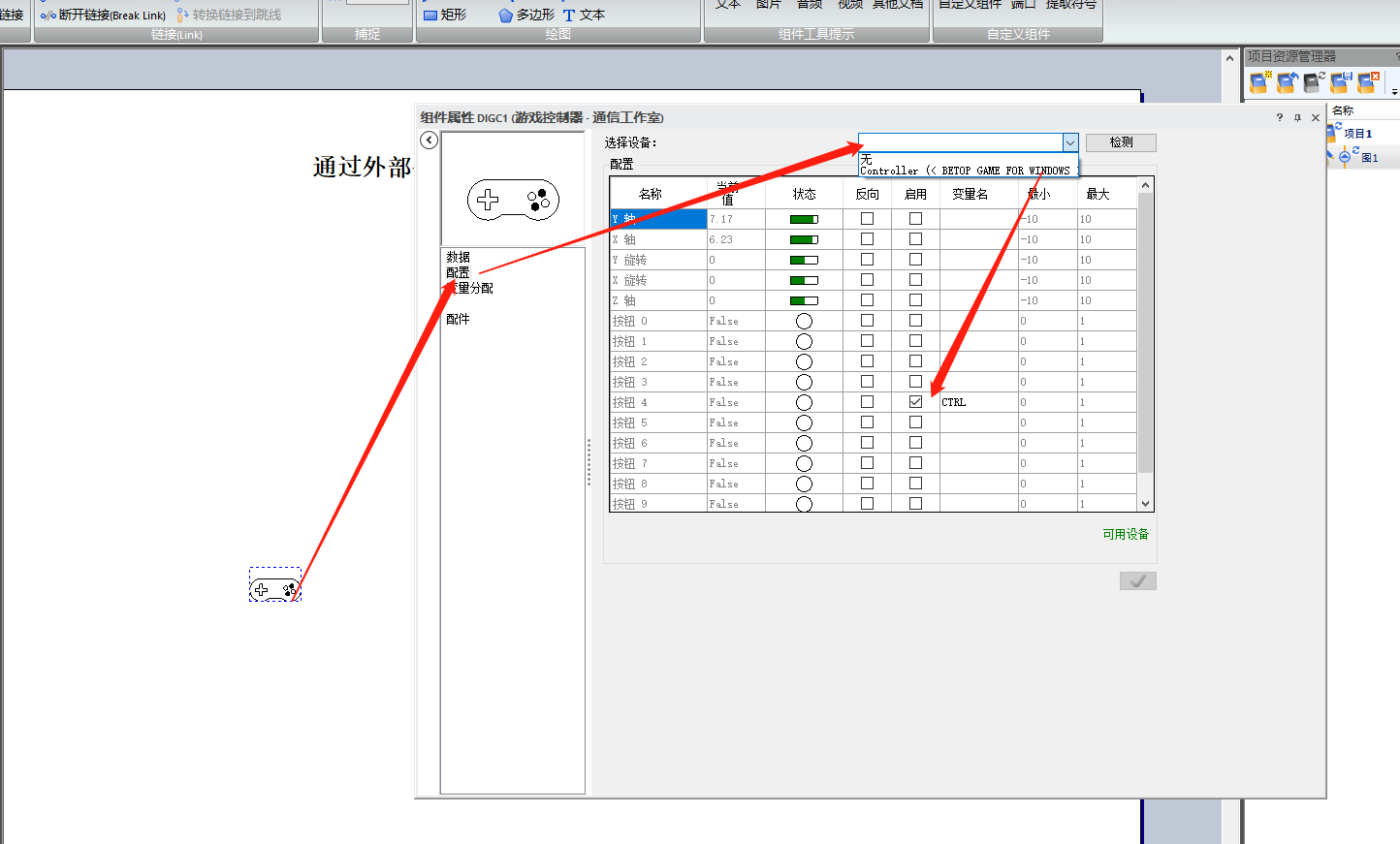The width and height of the screenshot is (1400, 844).
Task: Click the 检测 detect button
Action: click(1121, 142)
